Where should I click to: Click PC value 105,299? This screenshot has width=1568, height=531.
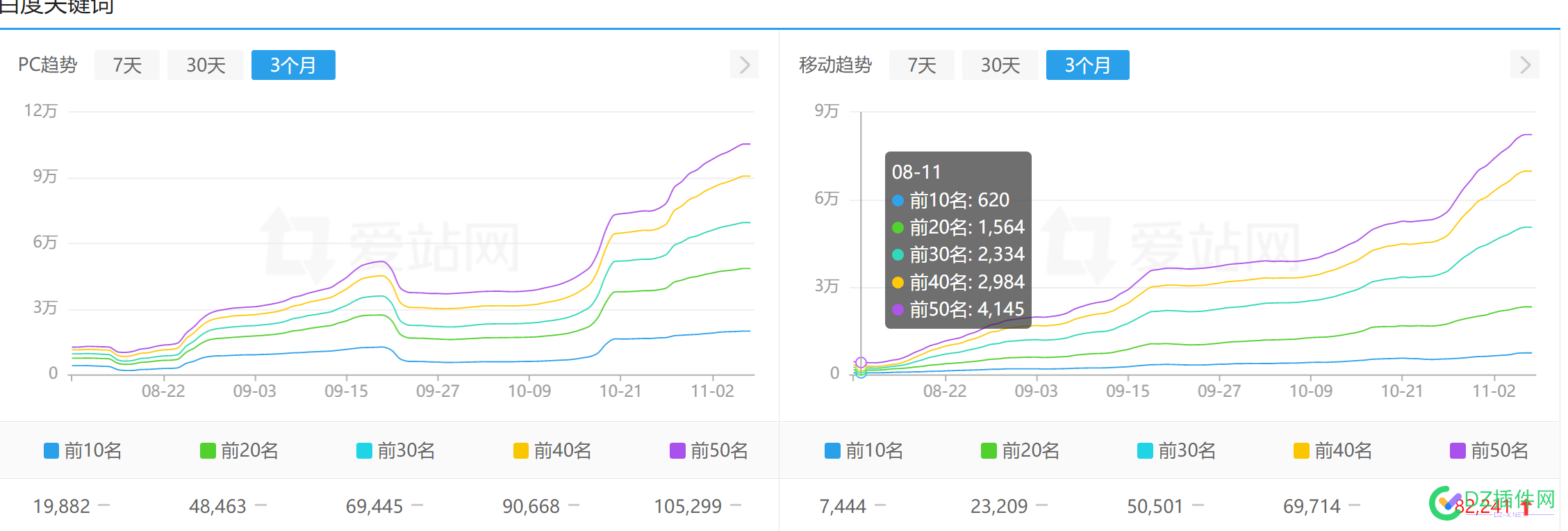coord(688,506)
